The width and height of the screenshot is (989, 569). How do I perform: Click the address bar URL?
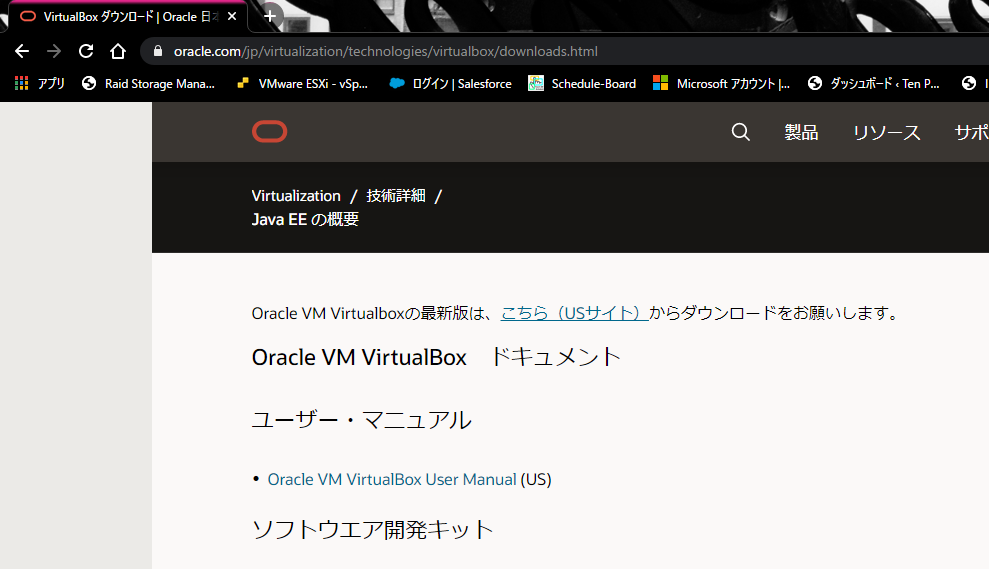(385, 51)
